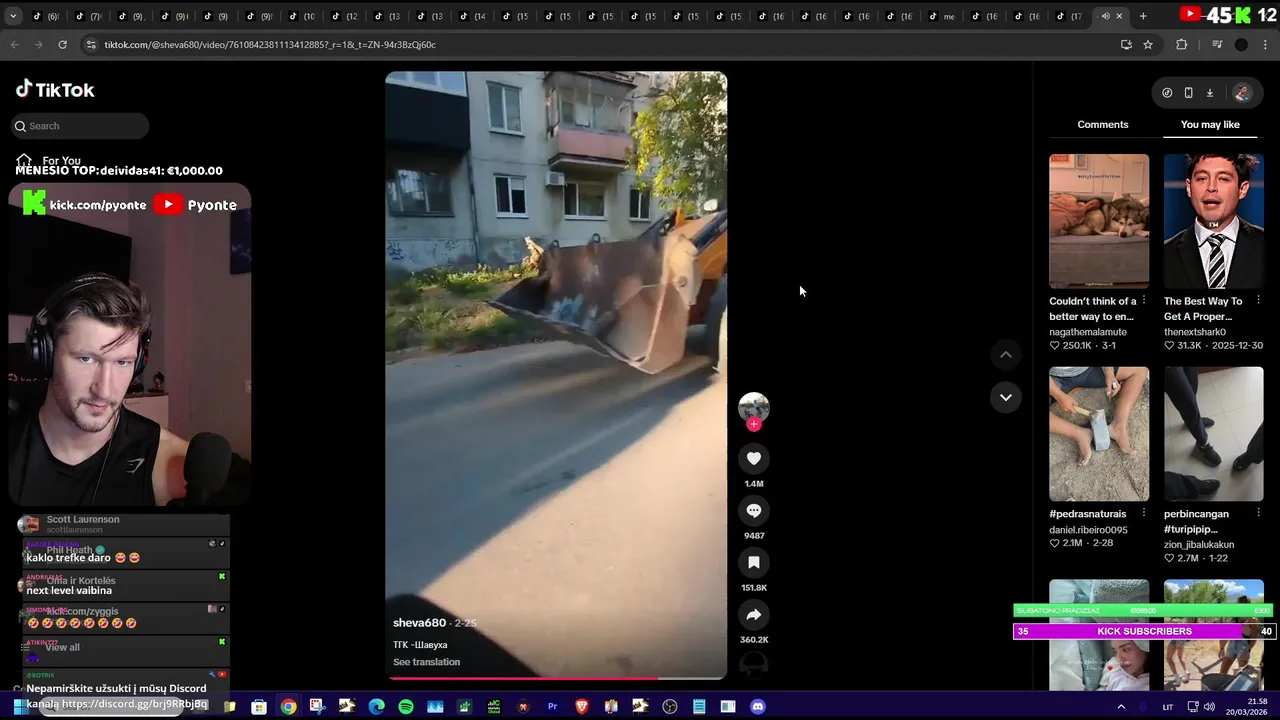Screen dimensions: 1280x720
Task: Click the browser address bar URL
Action: click(x=270, y=45)
